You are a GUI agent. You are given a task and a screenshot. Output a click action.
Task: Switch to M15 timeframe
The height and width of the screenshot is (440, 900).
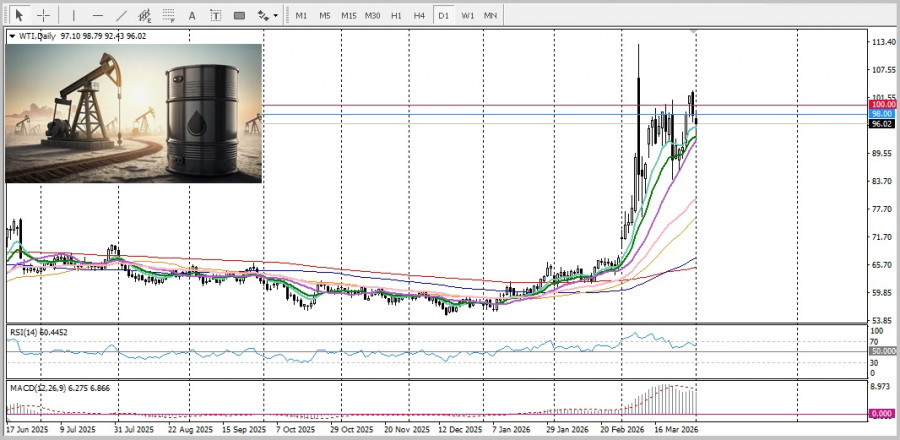[348, 16]
